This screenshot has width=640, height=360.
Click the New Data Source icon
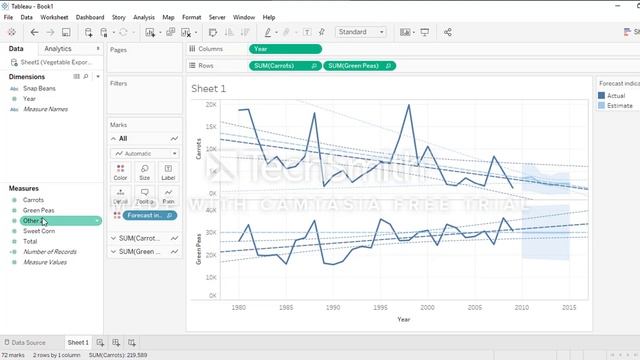(x=88, y=32)
